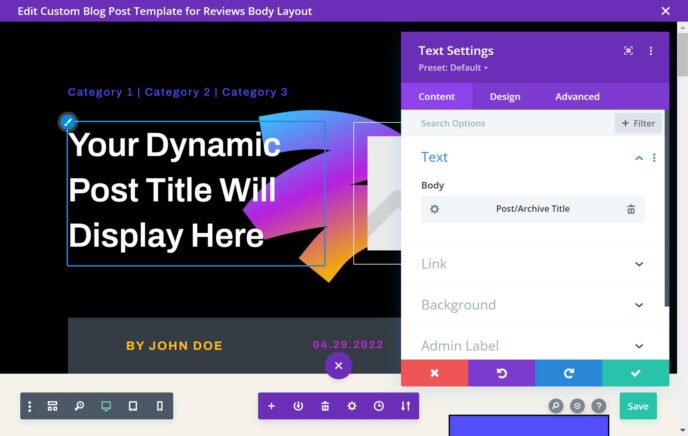Redo the settings change
Screen dimensions: 688x436
(x=569, y=373)
